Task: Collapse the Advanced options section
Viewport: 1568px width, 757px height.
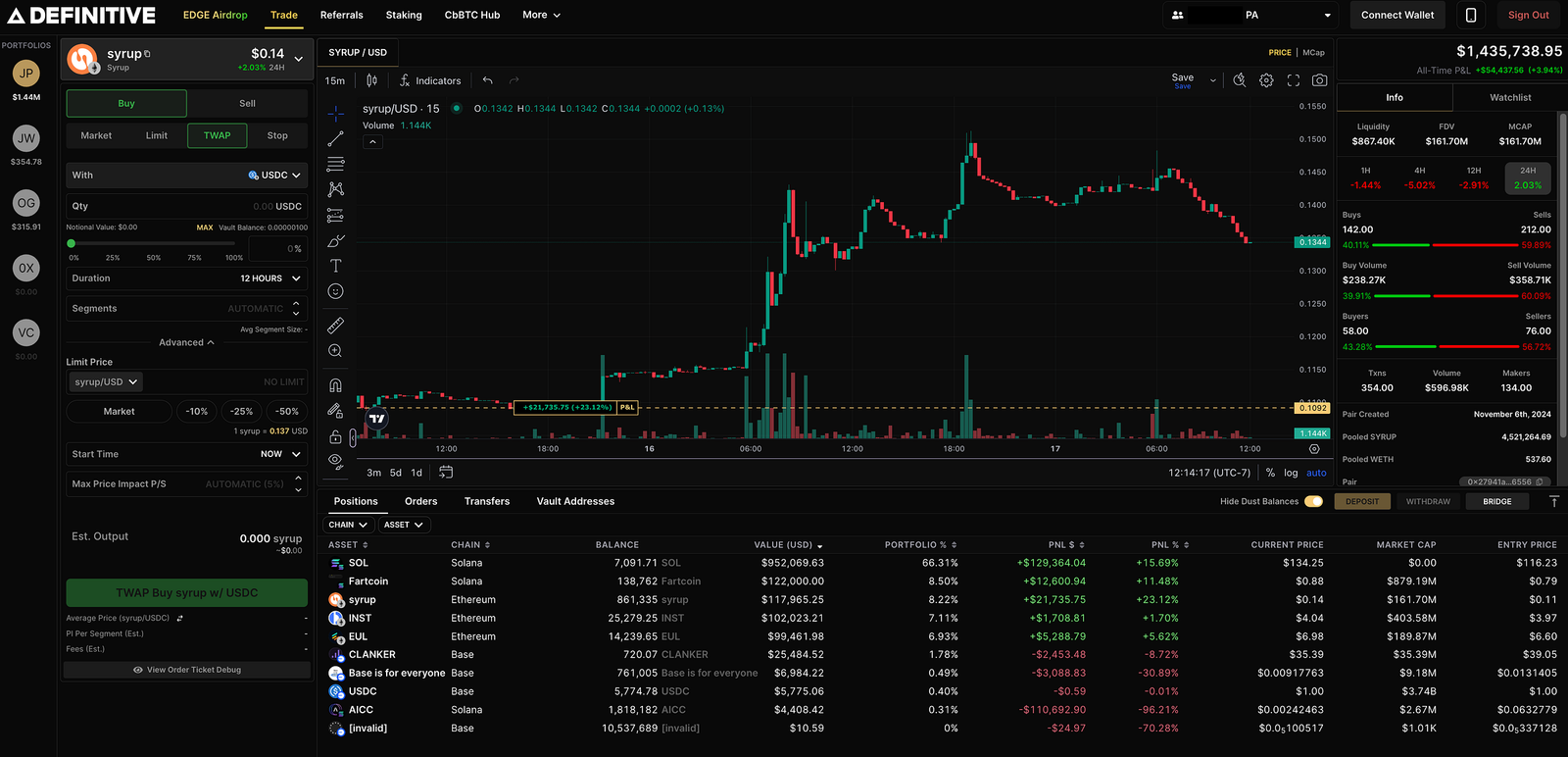Action: click(186, 342)
